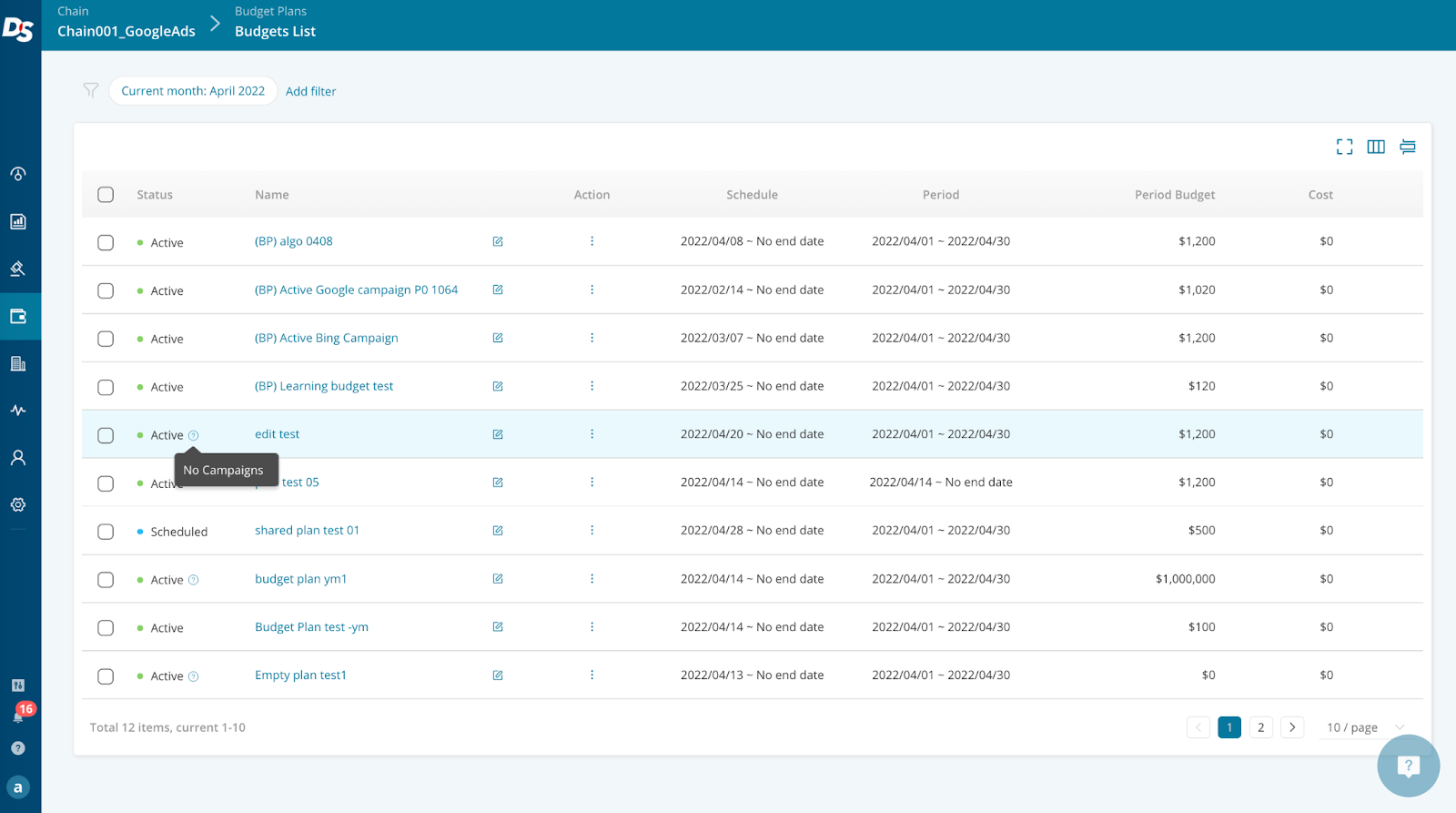Click info icon beside Empty plan test1 status
Screen dimensions: 1456x813
tap(193, 676)
